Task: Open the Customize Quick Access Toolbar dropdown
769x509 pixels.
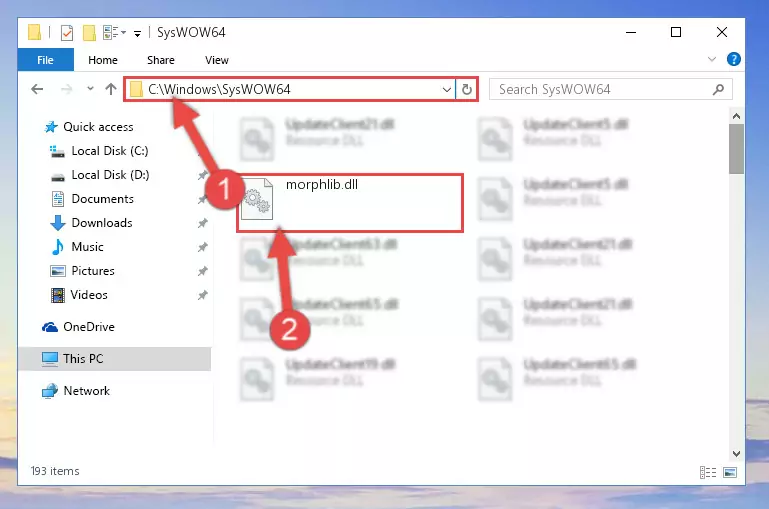Action: coord(137,33)
